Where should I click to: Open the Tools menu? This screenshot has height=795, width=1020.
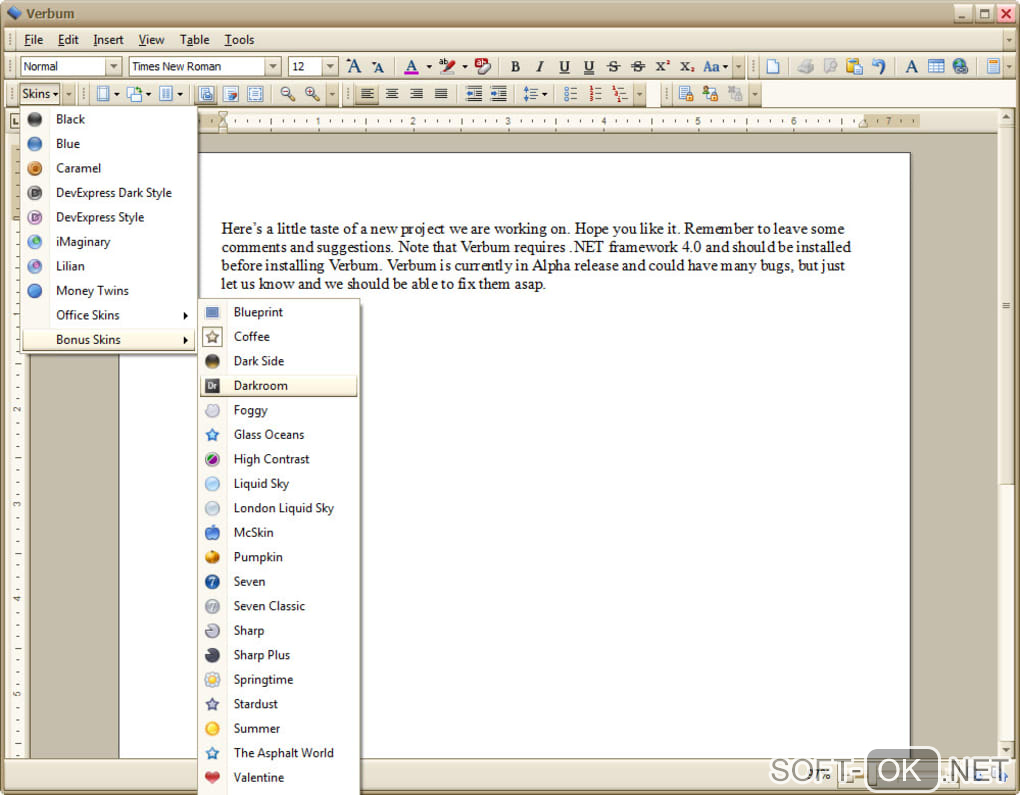239,40
